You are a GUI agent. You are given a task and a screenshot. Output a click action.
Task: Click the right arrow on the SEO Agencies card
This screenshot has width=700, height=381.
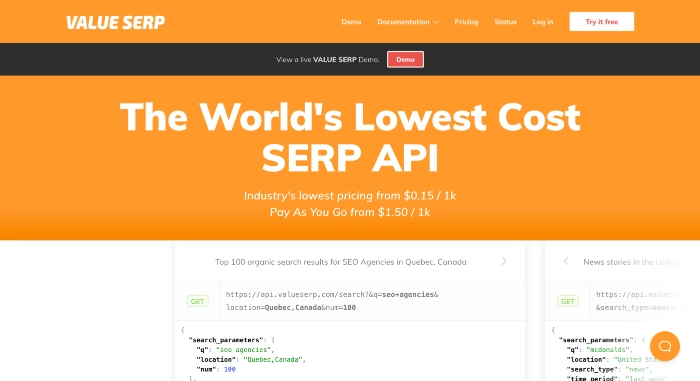(504, 261)
